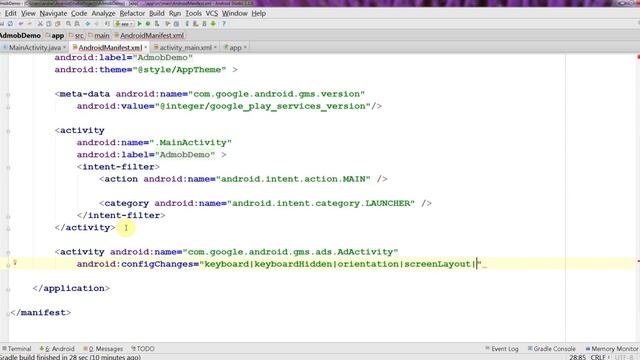Select the app folder breadcrumb
Viewport: 640px width, 360px height.
pos(55,36)
